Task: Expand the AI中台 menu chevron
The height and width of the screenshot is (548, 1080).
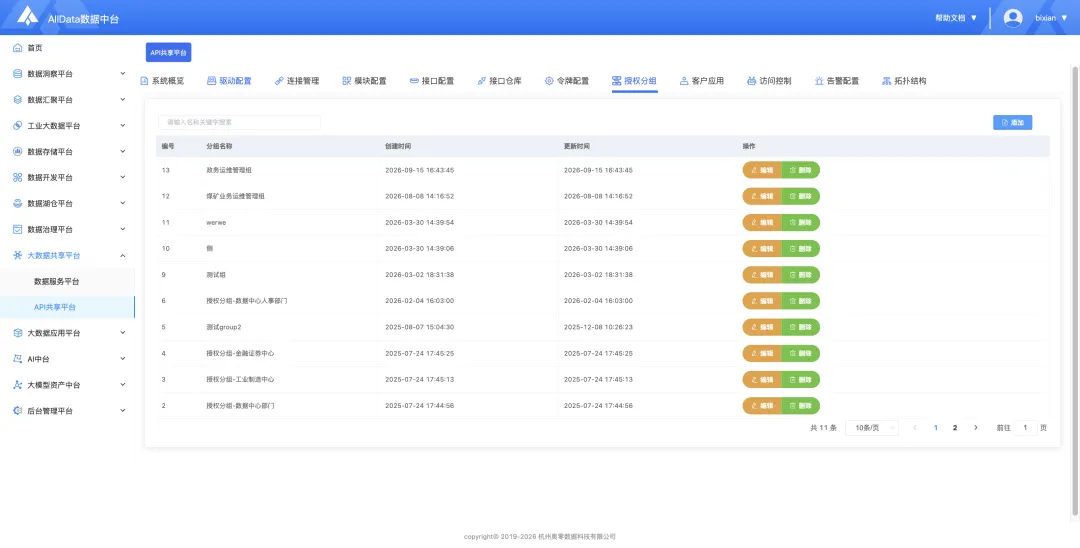Action: [x=123, y=359]
